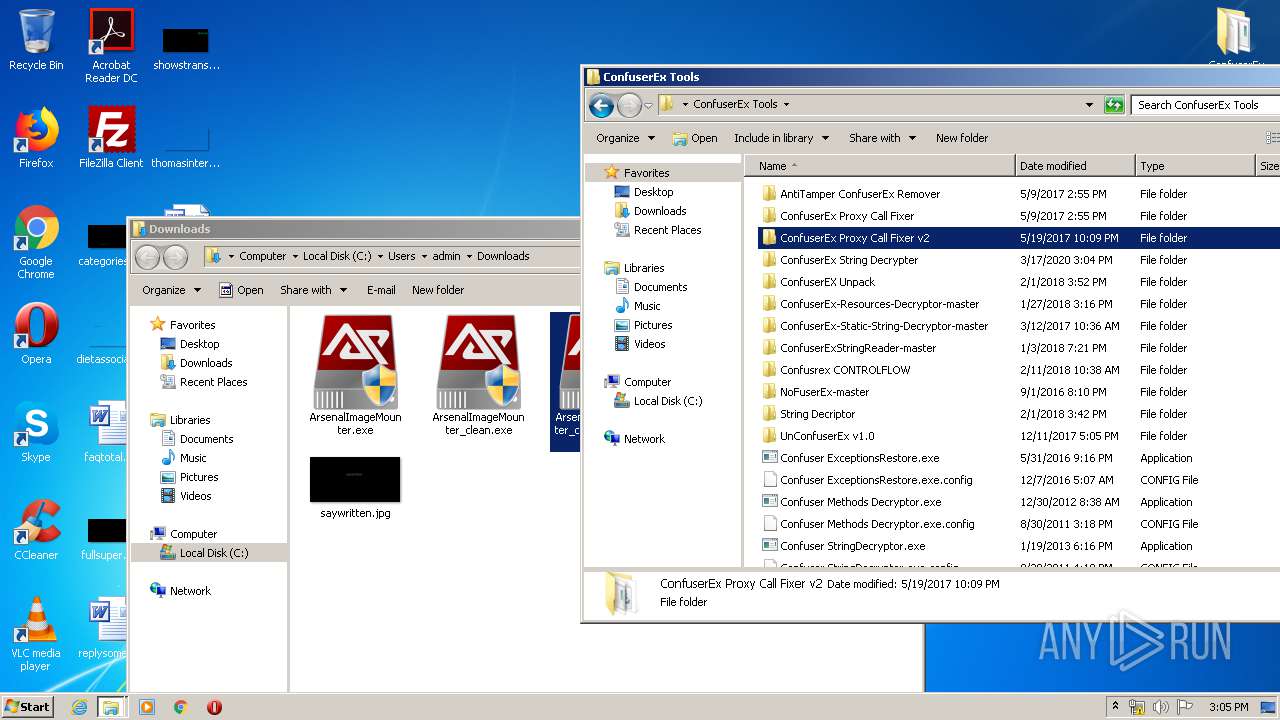Select ArsenalImageMounter_clean.exe file
The width and height of the screenshot is (1280, 720).
click(478, 376)
